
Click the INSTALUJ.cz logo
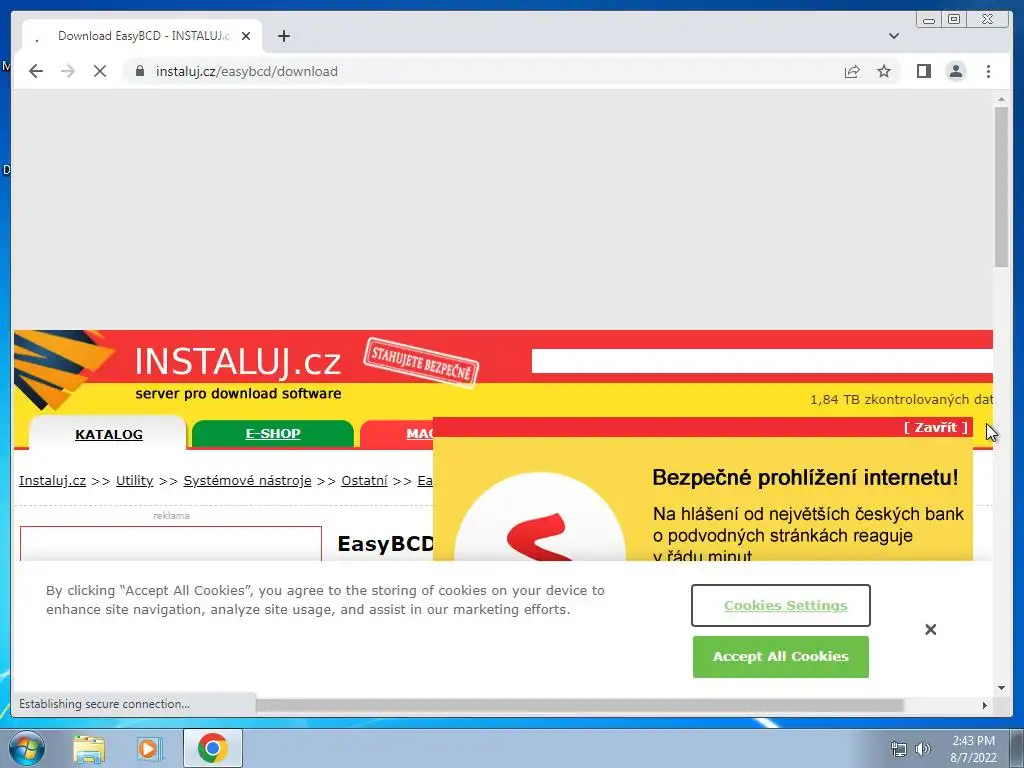pos(238,361)
